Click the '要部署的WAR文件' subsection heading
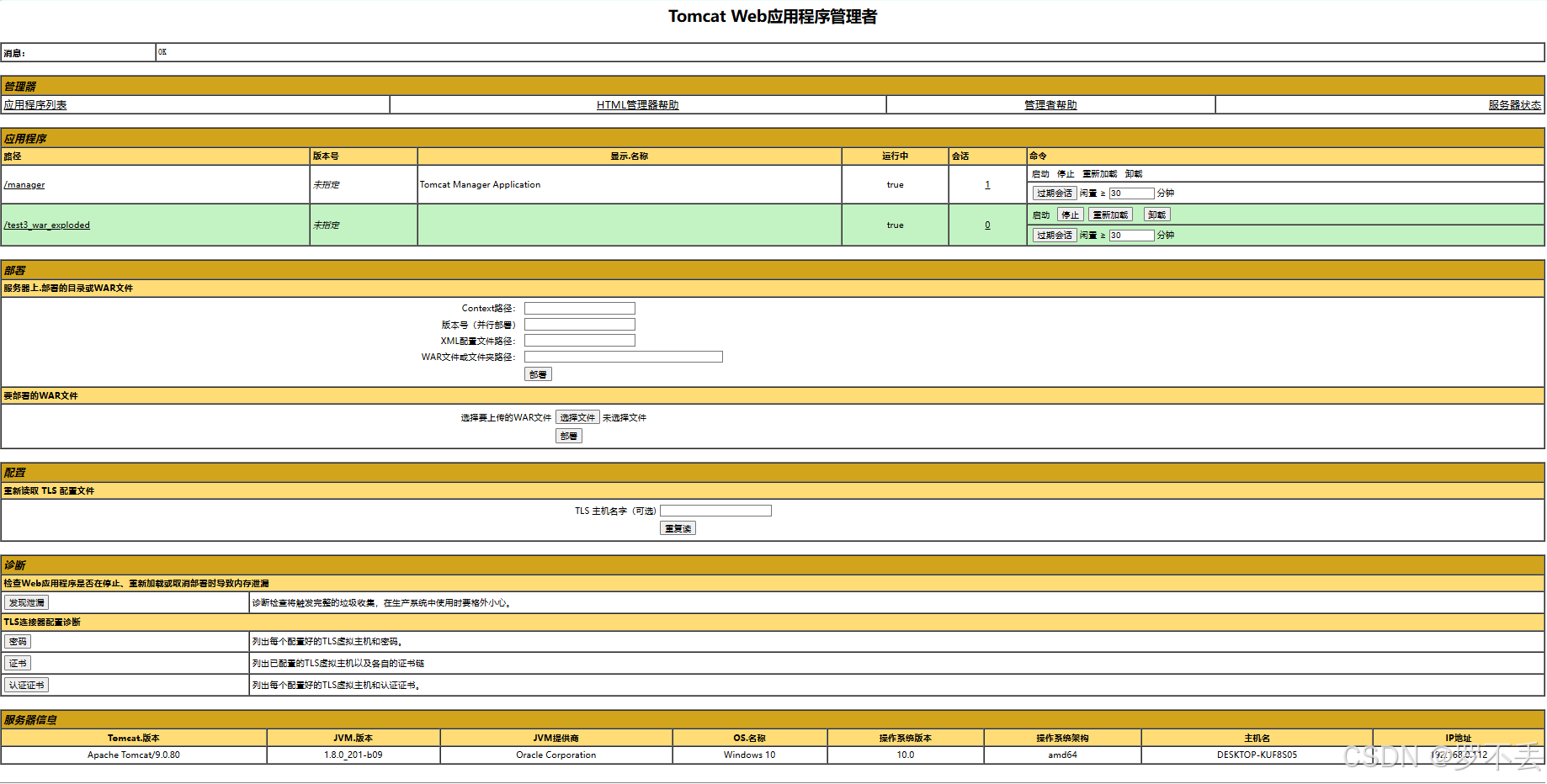Image resolution: width=1547 pixels, height=784 pixels. [40, 396]
